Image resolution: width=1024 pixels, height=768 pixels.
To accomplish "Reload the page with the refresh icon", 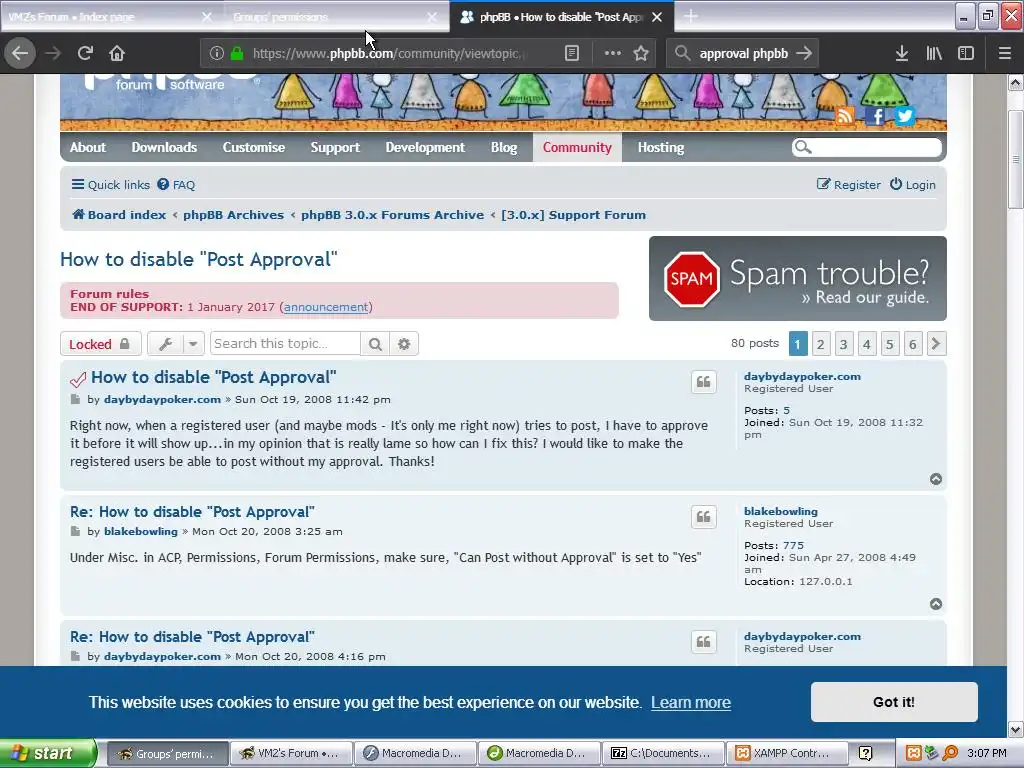I will (85, 53).
